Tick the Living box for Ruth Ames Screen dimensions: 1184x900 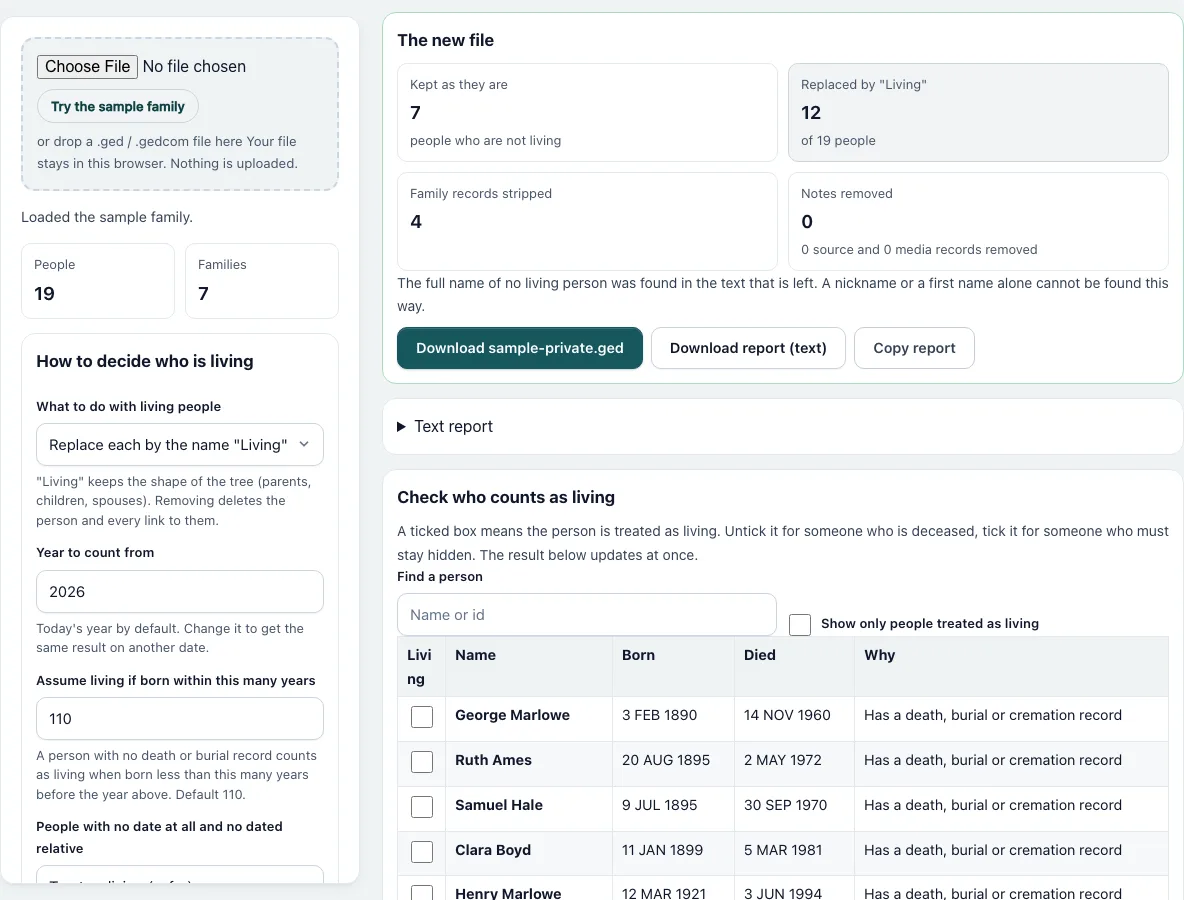421,761
